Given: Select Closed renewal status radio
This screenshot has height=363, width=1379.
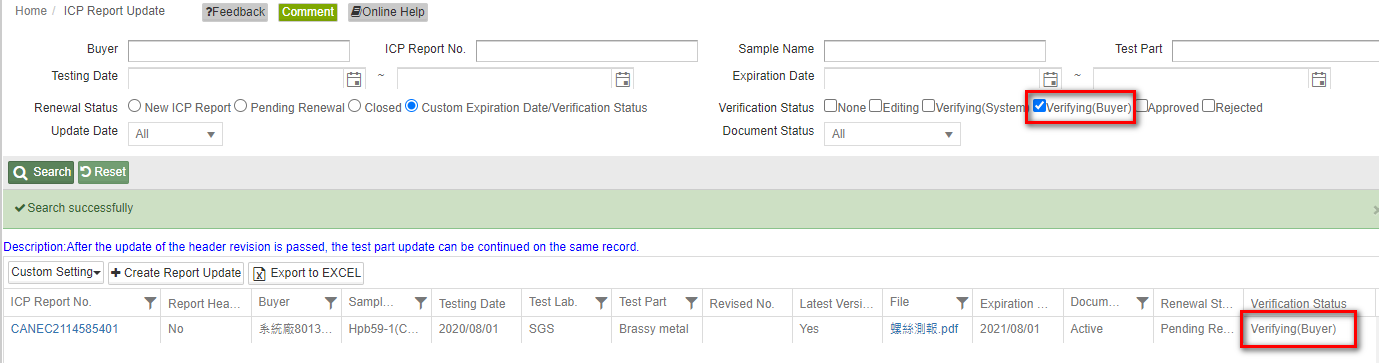Looking at the screenshot, I should [354, 107].
